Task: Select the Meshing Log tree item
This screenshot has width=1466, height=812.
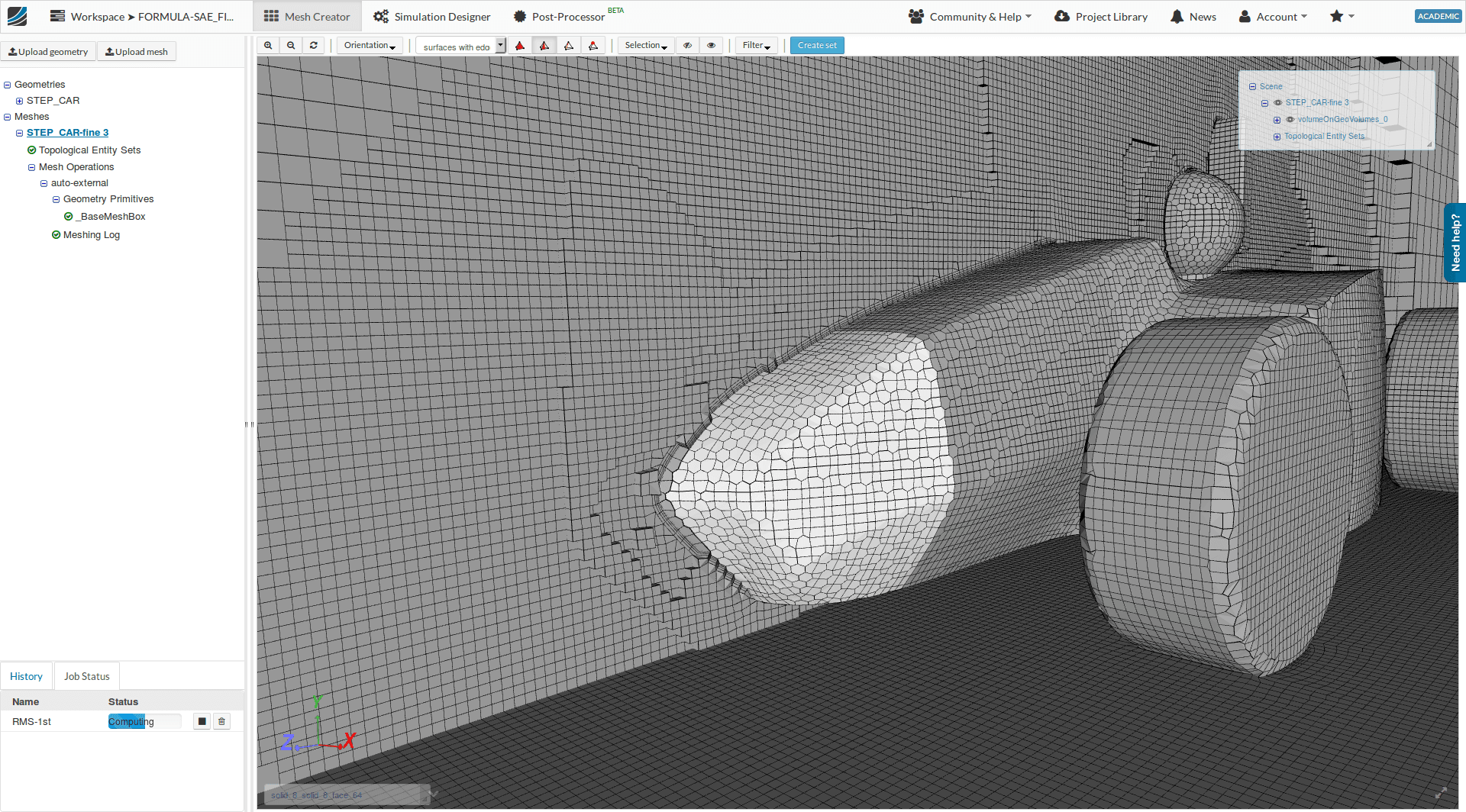Action: [x=92, y=235]
